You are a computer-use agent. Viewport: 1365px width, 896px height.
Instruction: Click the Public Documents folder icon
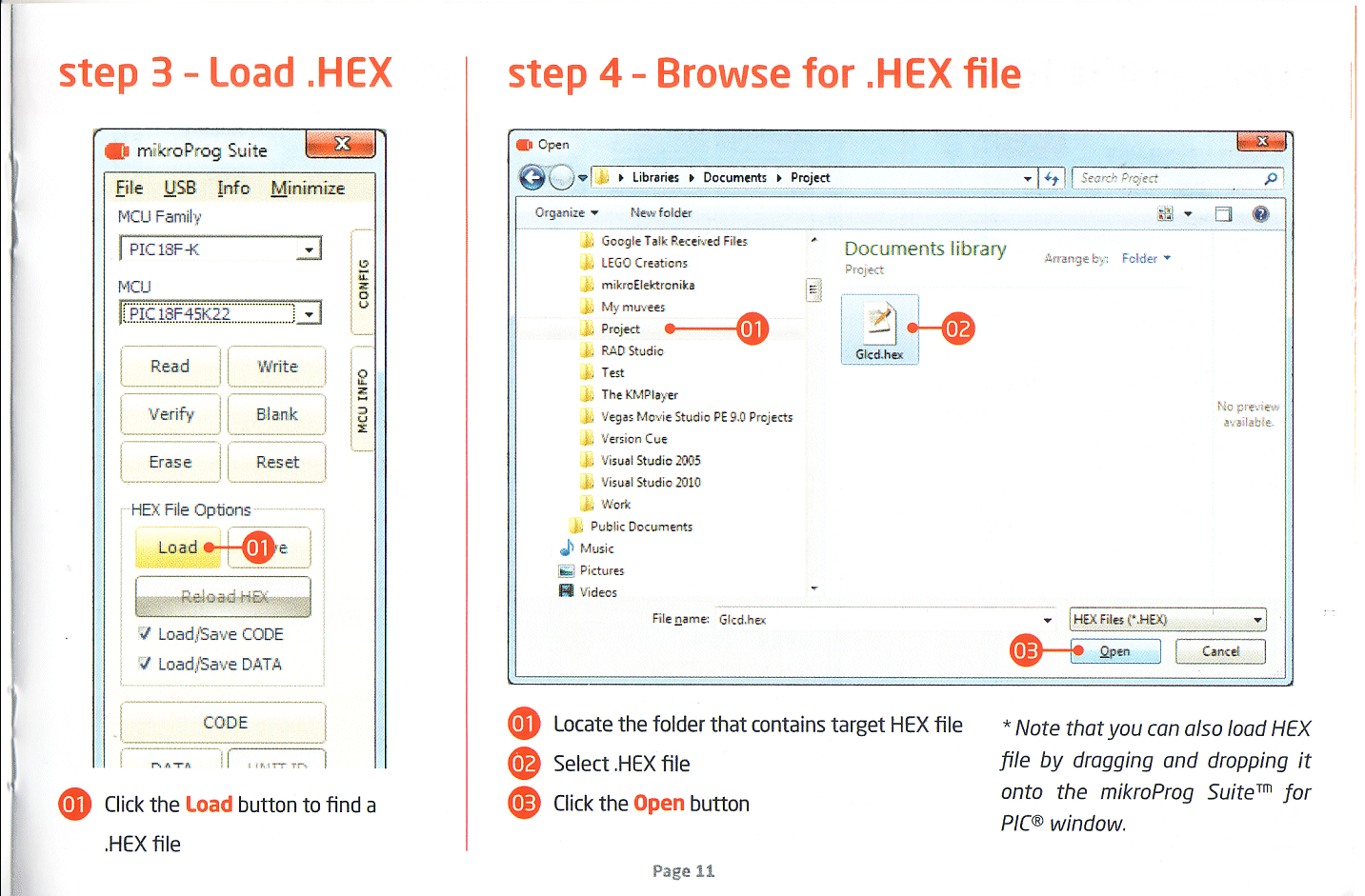click(576, 527)
